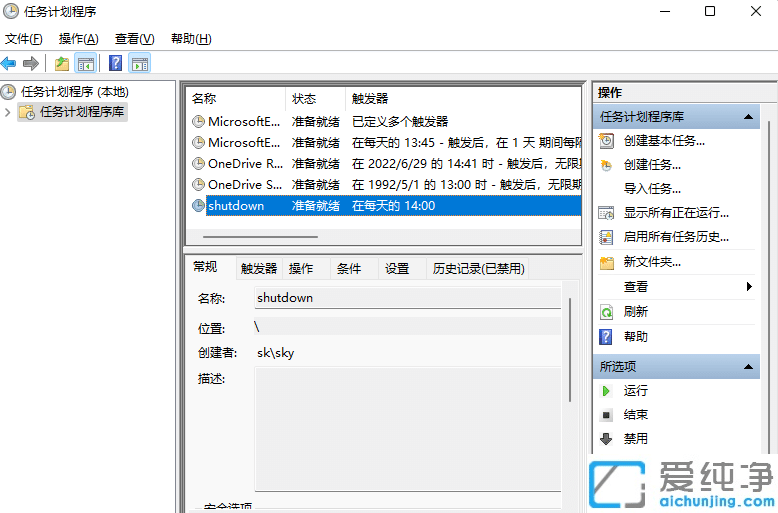Screen dimensions: 778x513
Task: Click the 显示所有正在运行 icon
Action: (606, 213)
